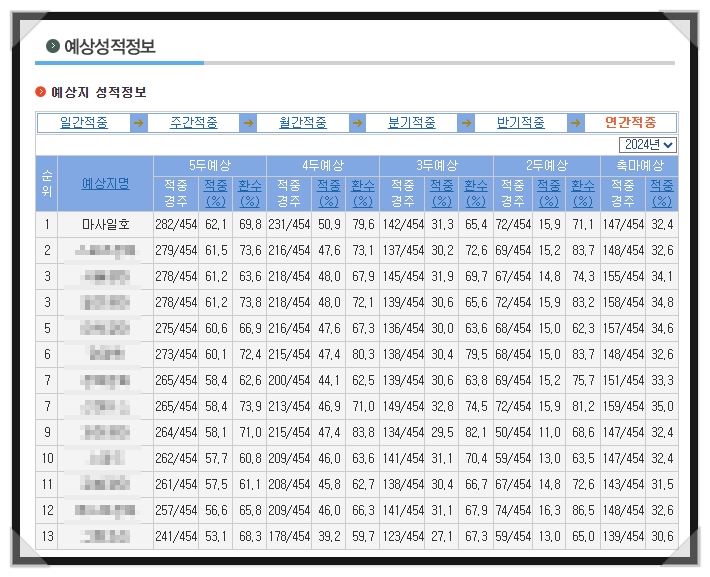
Task: Click the 4두예상 column group header
Action: click(323, 166)
